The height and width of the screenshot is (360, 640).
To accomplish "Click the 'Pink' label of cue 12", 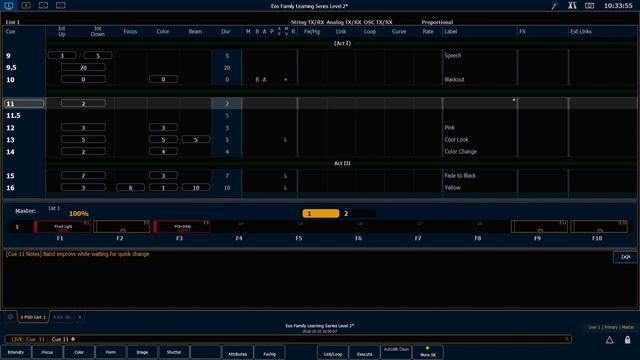I will pyautogui.click(x=449, y=128).
